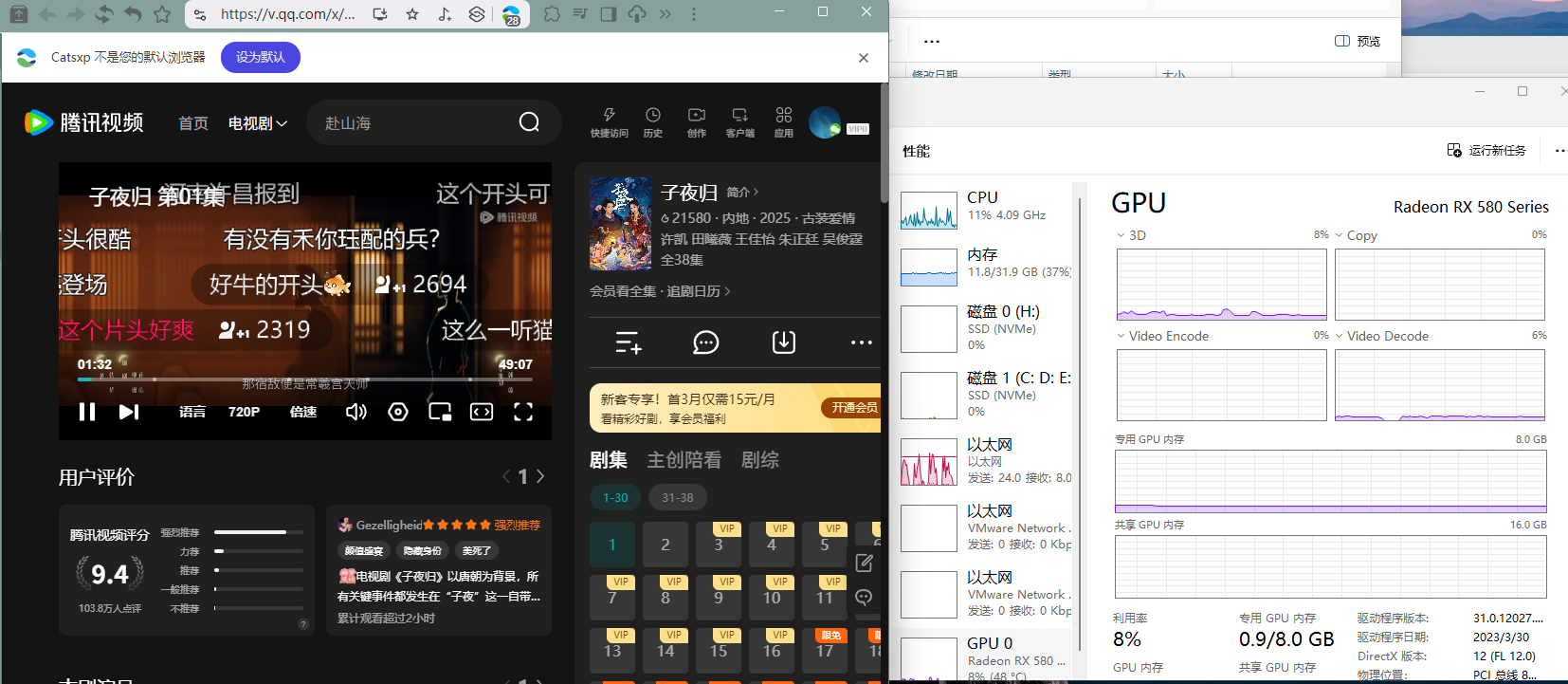Play episode 17 marked 限免
Image resolution: width=1568 pixels, height=684 pixels.
pyautogui.click(x=825, y=651)
